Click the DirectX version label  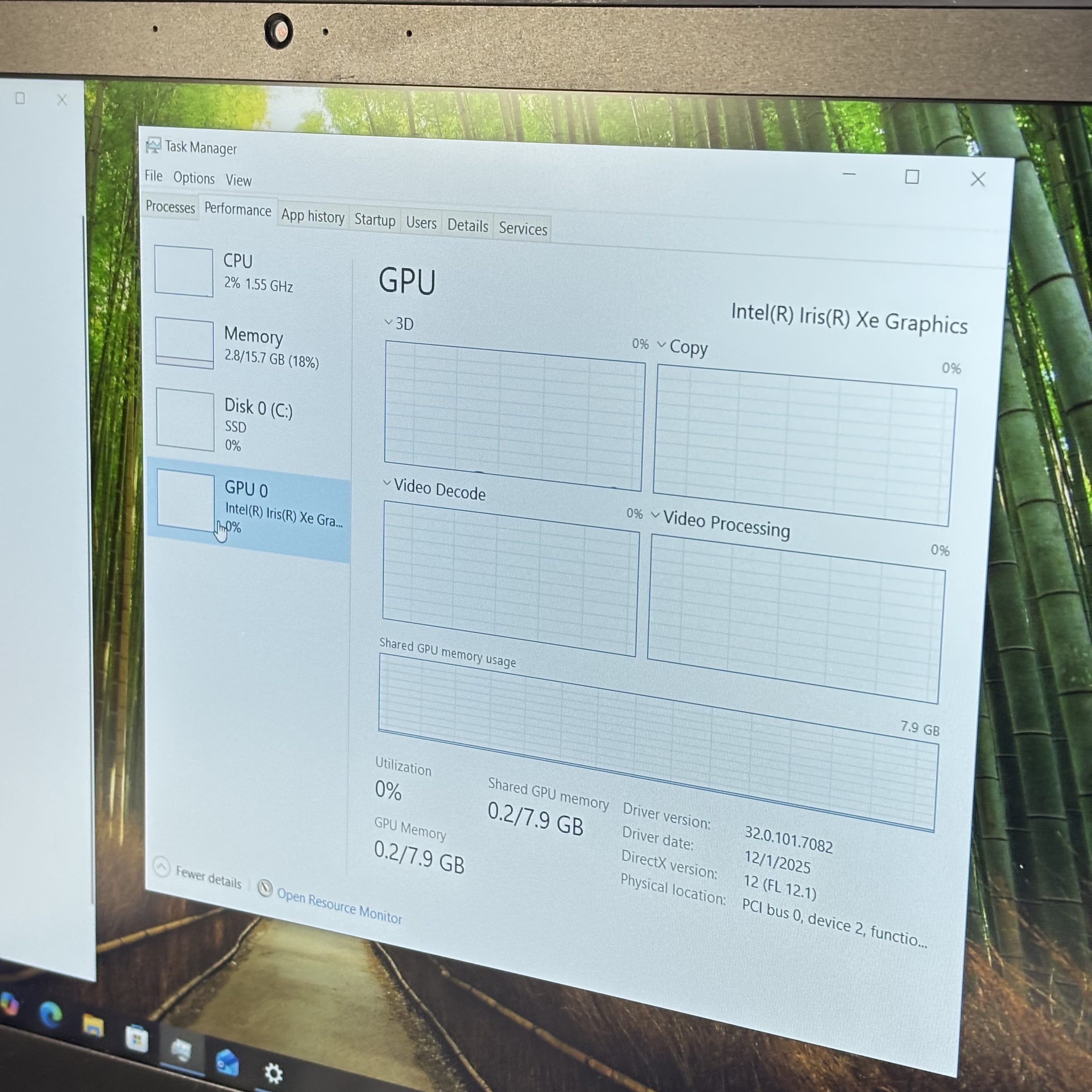click(x=669, y=865)
